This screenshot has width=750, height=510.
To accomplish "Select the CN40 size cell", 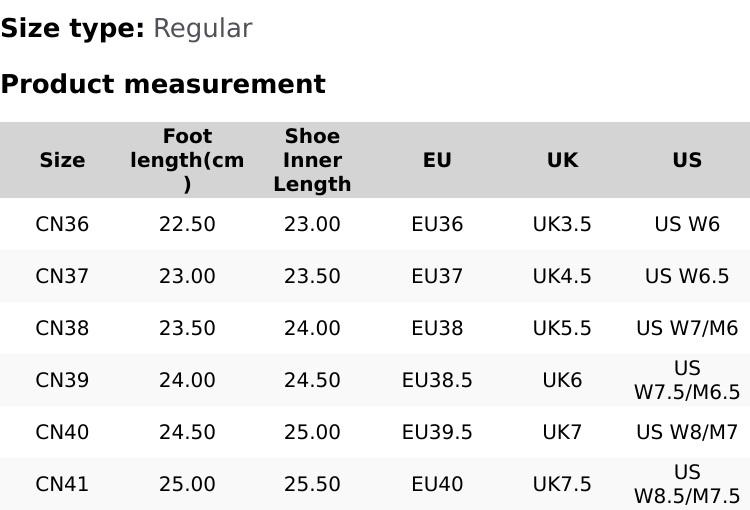I will pos(62,432).
